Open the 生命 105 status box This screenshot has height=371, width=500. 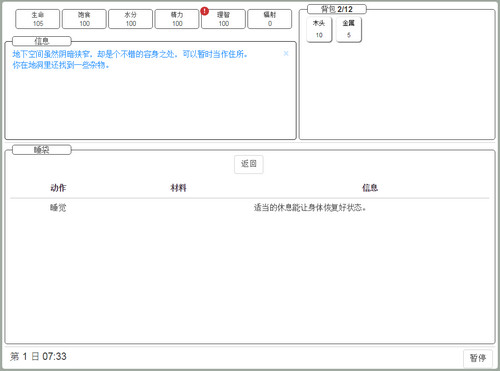[38, 19]
